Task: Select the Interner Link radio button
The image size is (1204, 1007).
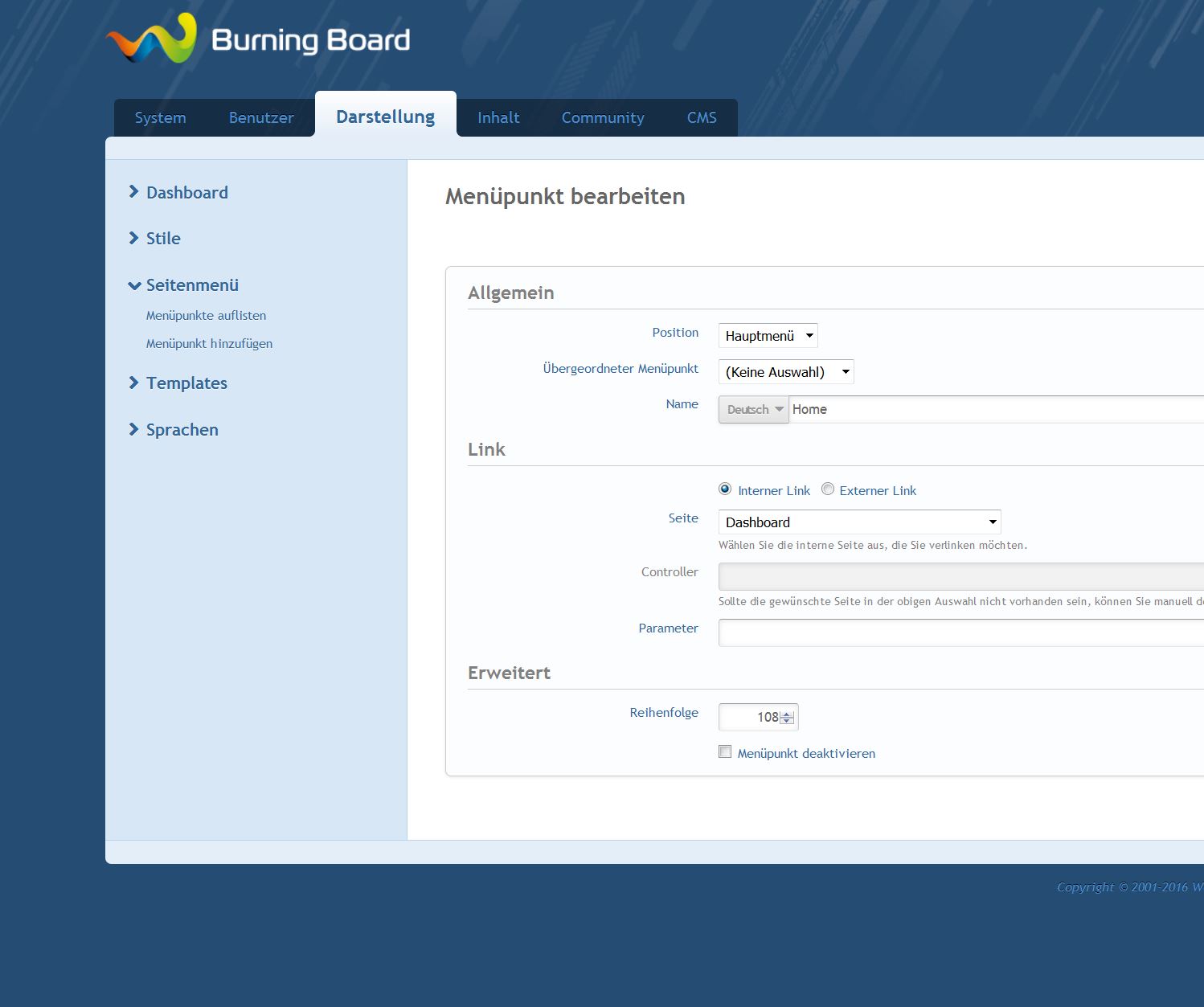Action: [725, 489]
